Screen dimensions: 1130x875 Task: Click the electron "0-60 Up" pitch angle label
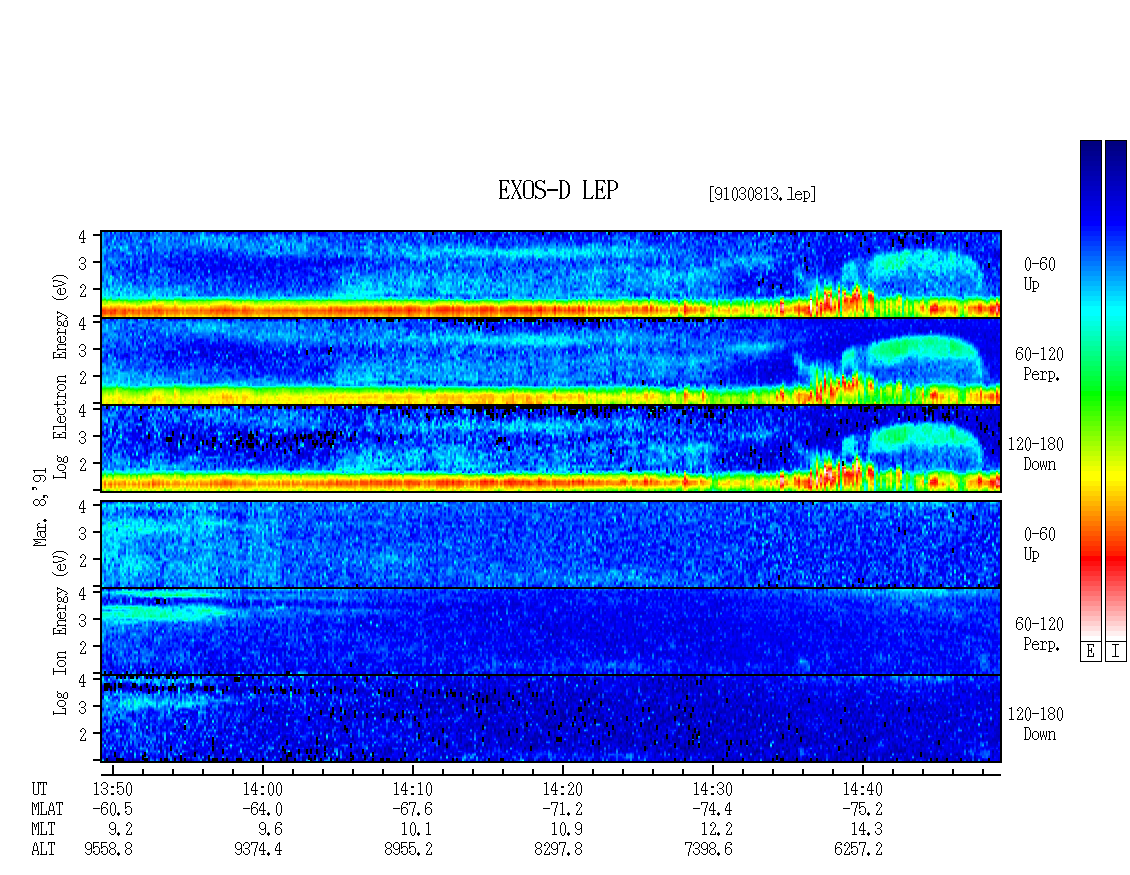click(x=1039, y=275)
